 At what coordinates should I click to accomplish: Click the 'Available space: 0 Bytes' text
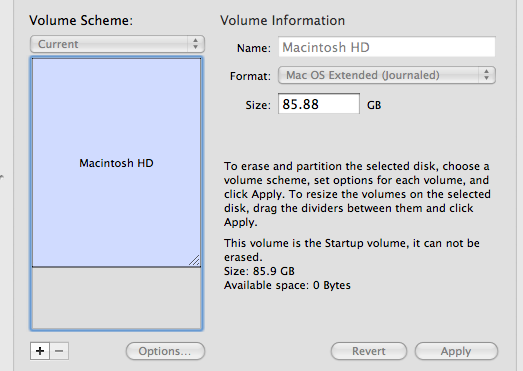(287, 285)
